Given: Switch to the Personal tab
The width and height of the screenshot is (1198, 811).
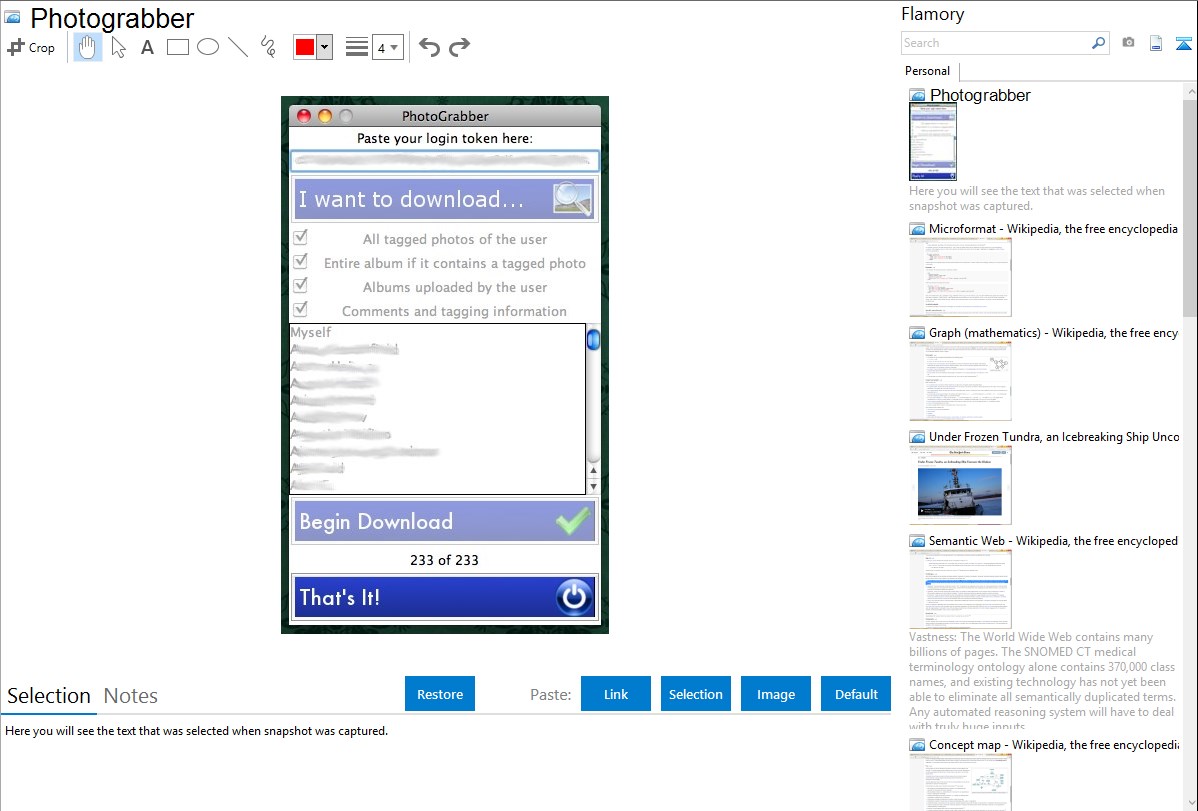Looking at the screenshot, I should point(928,71).
